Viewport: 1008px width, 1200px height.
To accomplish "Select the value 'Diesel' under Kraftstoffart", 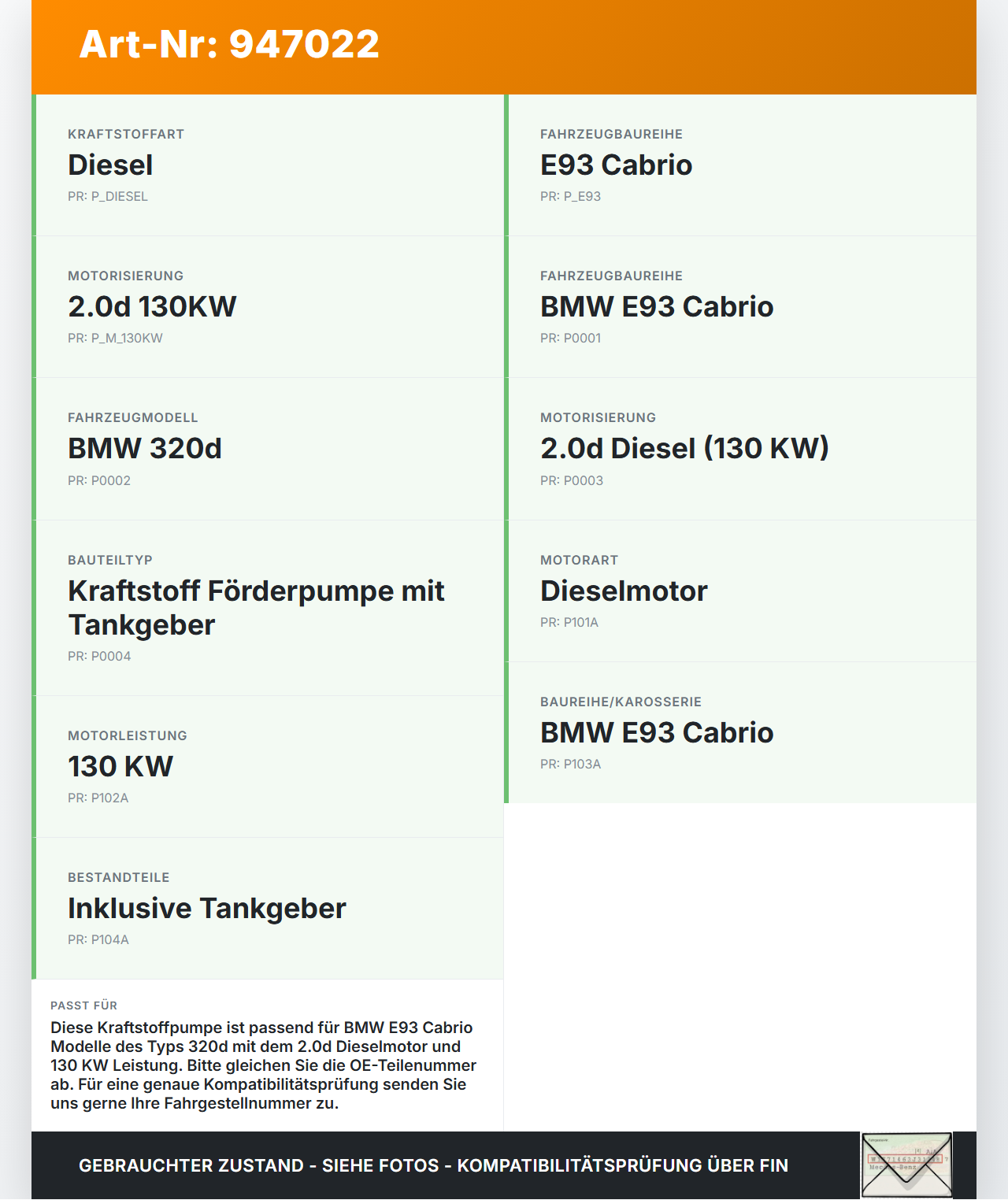I will (x=110, y=165).
